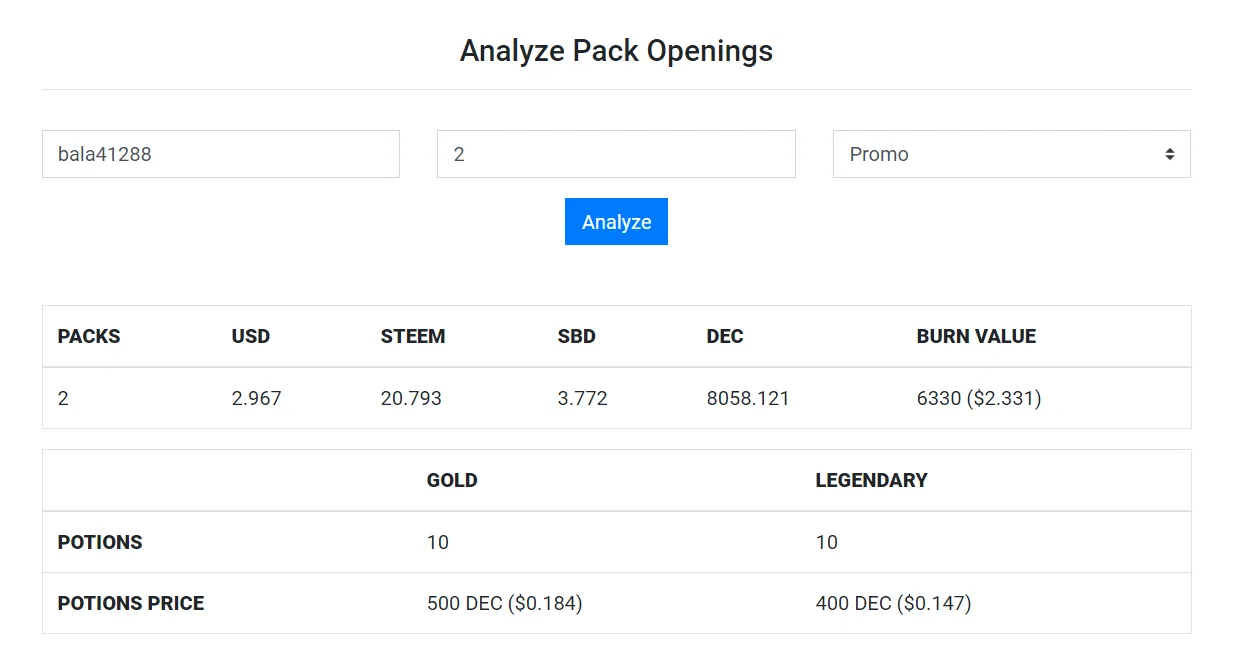The image size is (1240, 646).
Task: Click the burn value 6330 ($2.331)
Action: [979, 398]
